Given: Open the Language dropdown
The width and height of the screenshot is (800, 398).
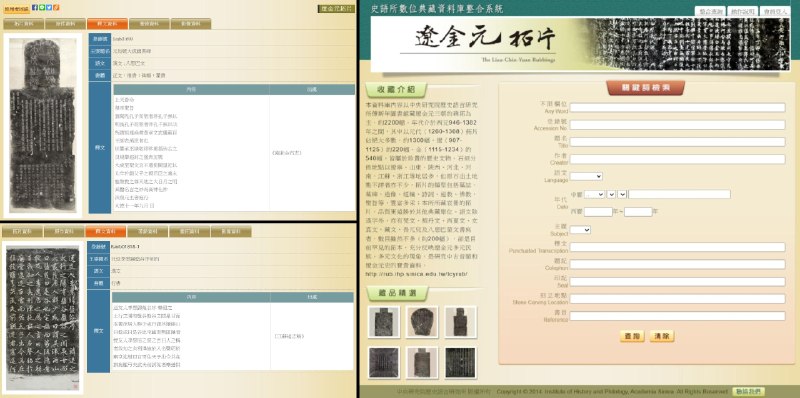Looking at the screenshot, I should click(x=586, y=177).
